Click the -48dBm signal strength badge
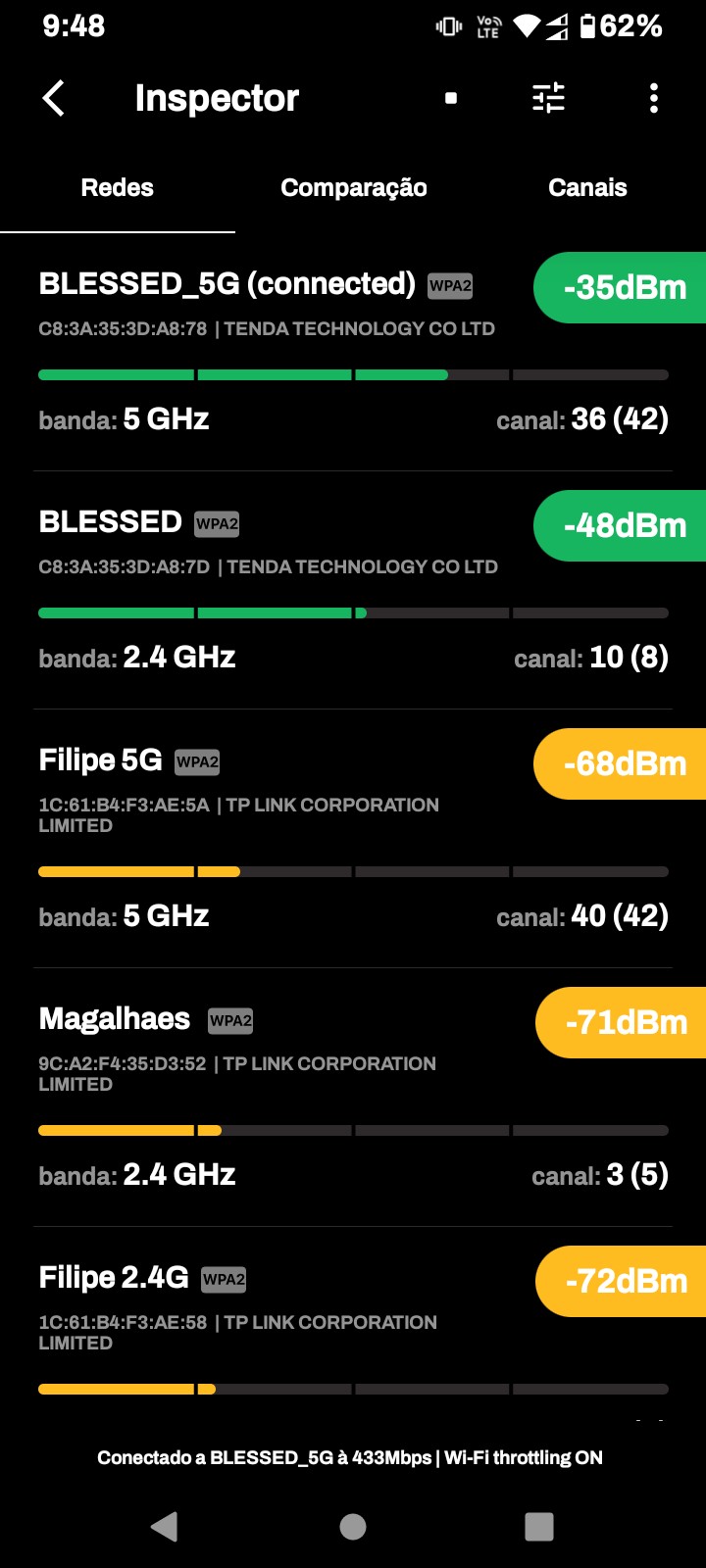 pyautogui.click(x=624, y=526)
